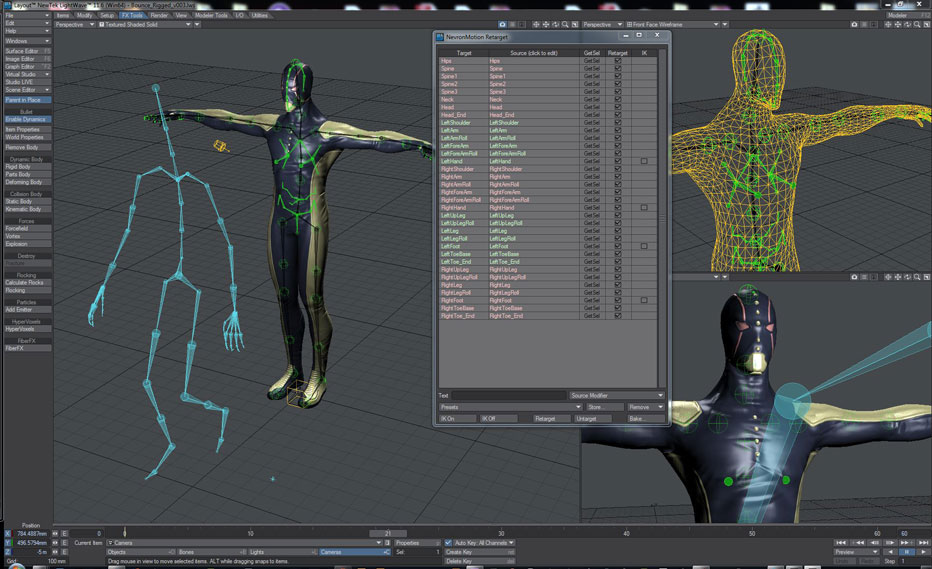Toggle the Auto Key checkbox
932x569 pixels.
point(448,543)
